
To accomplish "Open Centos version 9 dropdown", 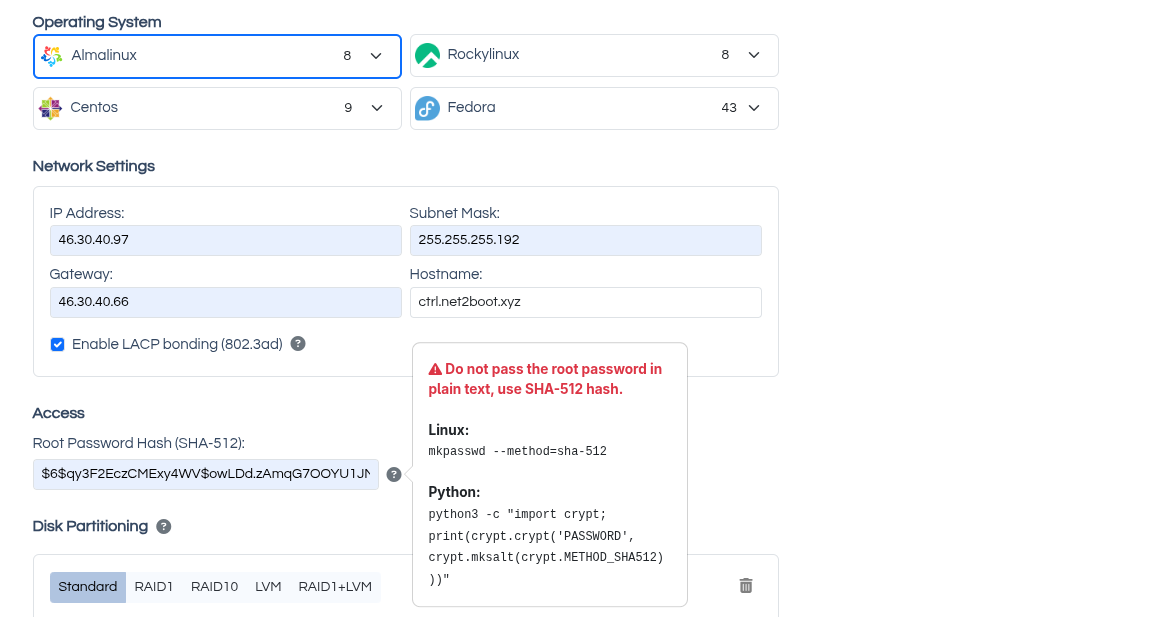I will [x=376, y=108].
